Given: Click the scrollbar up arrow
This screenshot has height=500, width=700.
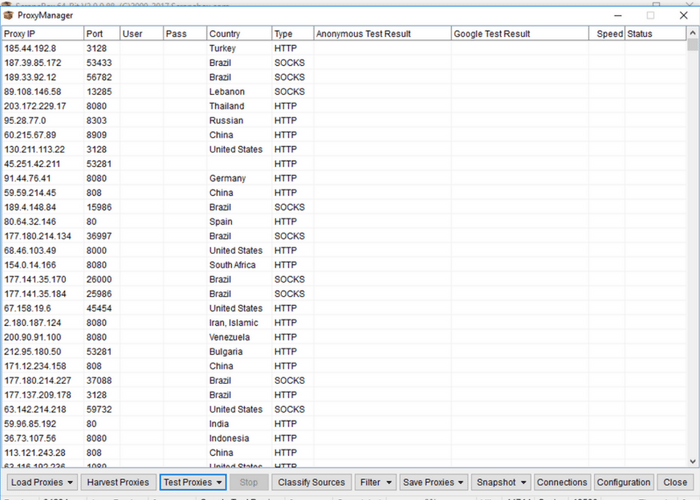Looking at the screenshot, I should (x=692, y=33).
